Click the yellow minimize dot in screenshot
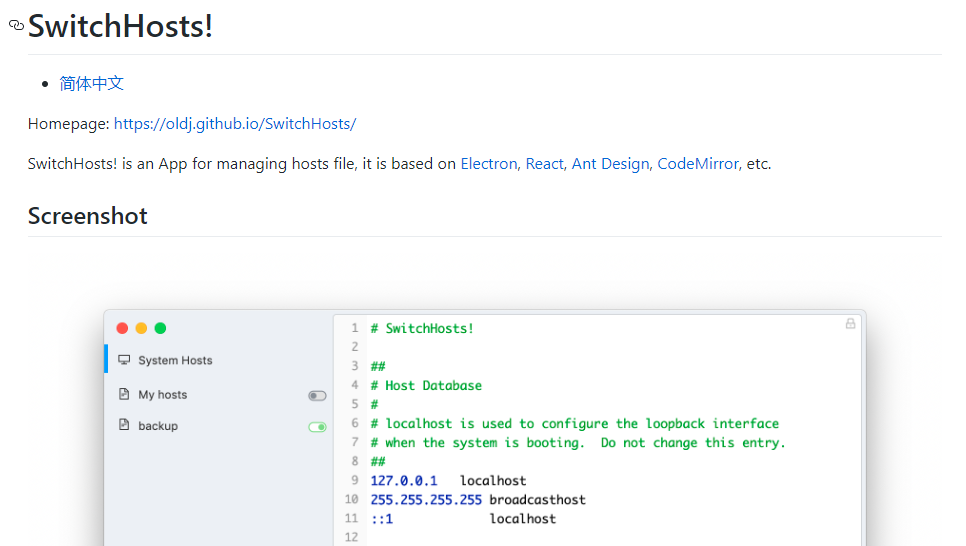This screenshot has width=966, height=546. [141, 328]
